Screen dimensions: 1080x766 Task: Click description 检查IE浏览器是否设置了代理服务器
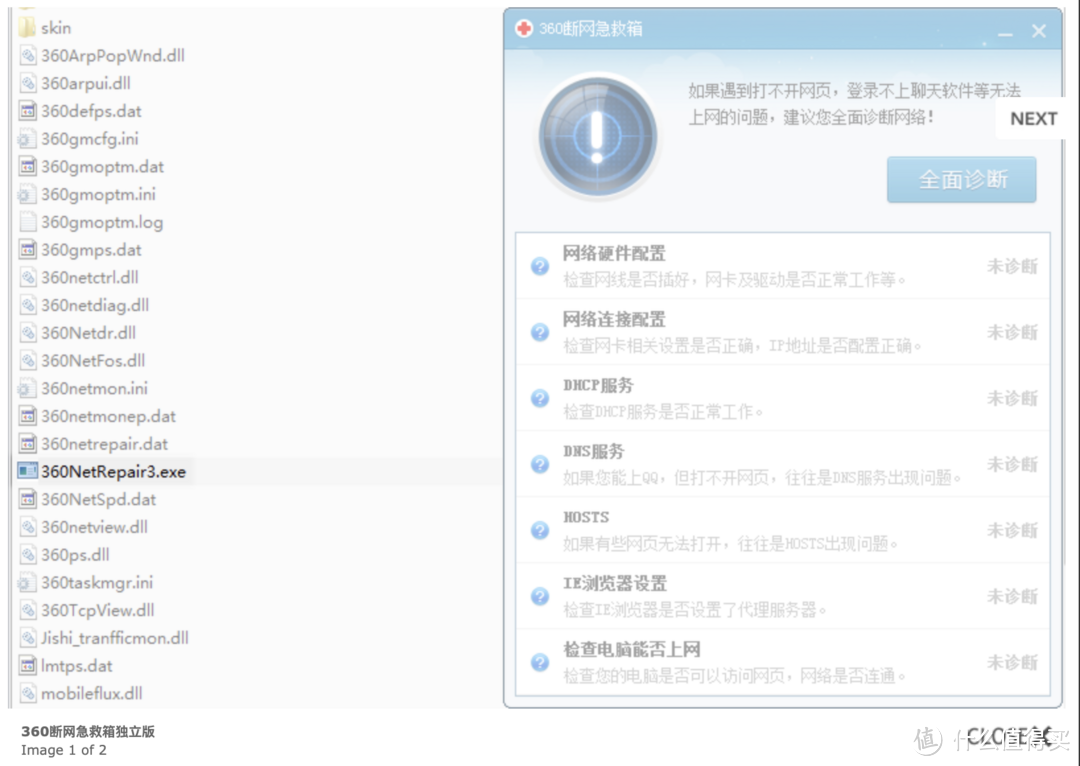tap(695, 610)
